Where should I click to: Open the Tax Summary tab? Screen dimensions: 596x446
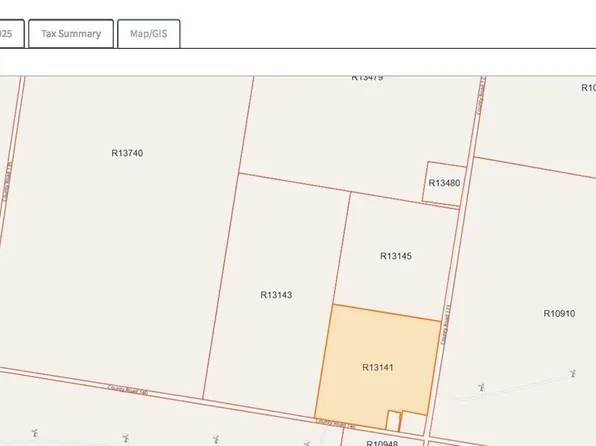click(x=71, y=34)
